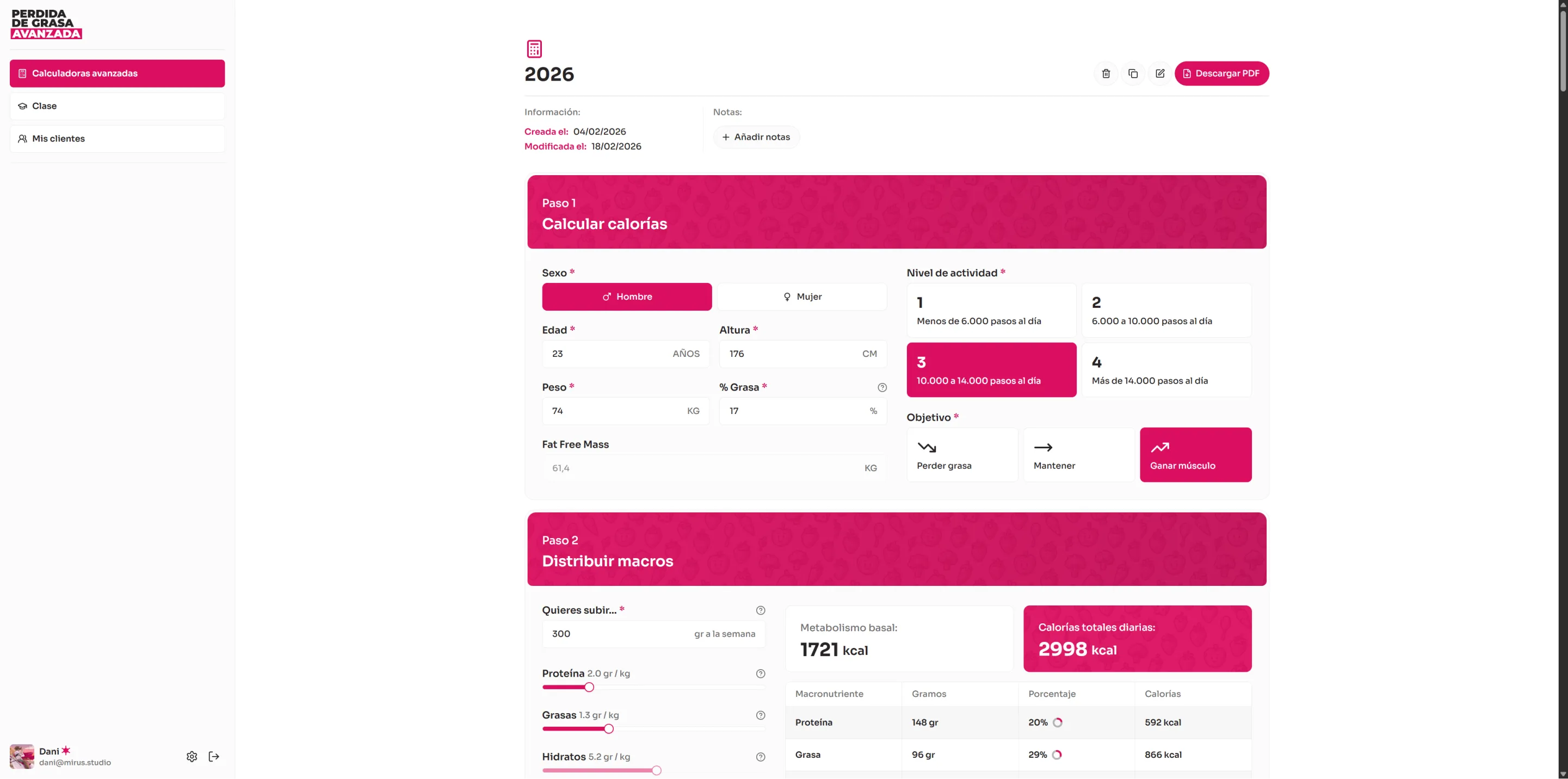Click Añadir notas button

coord(756,137)
